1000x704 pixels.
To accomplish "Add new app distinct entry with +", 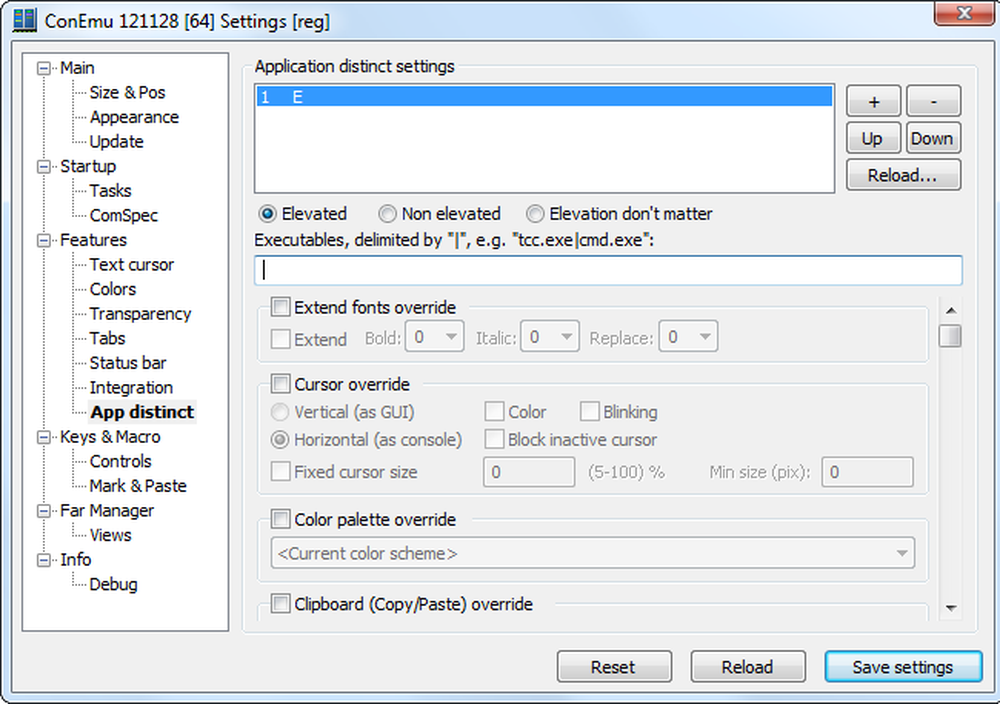I will [873, 101].
